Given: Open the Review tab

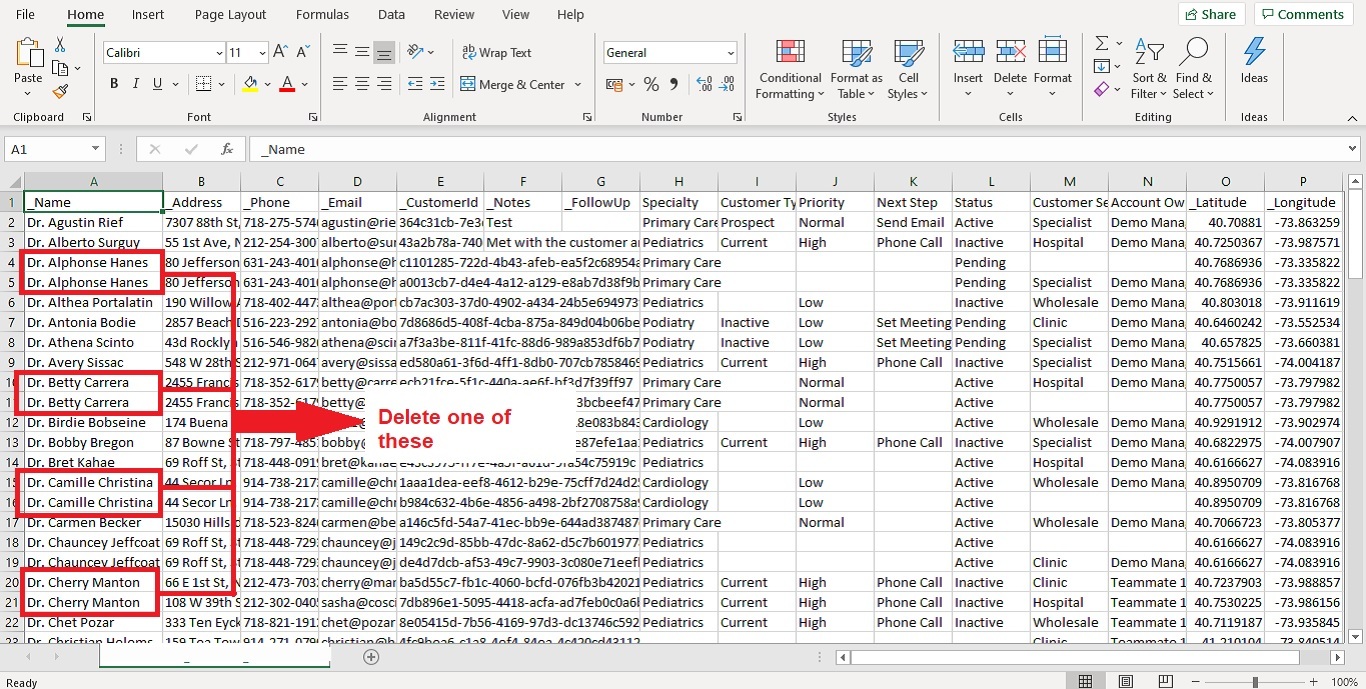Looking at the screenshot, I should [x=454, y=14].
